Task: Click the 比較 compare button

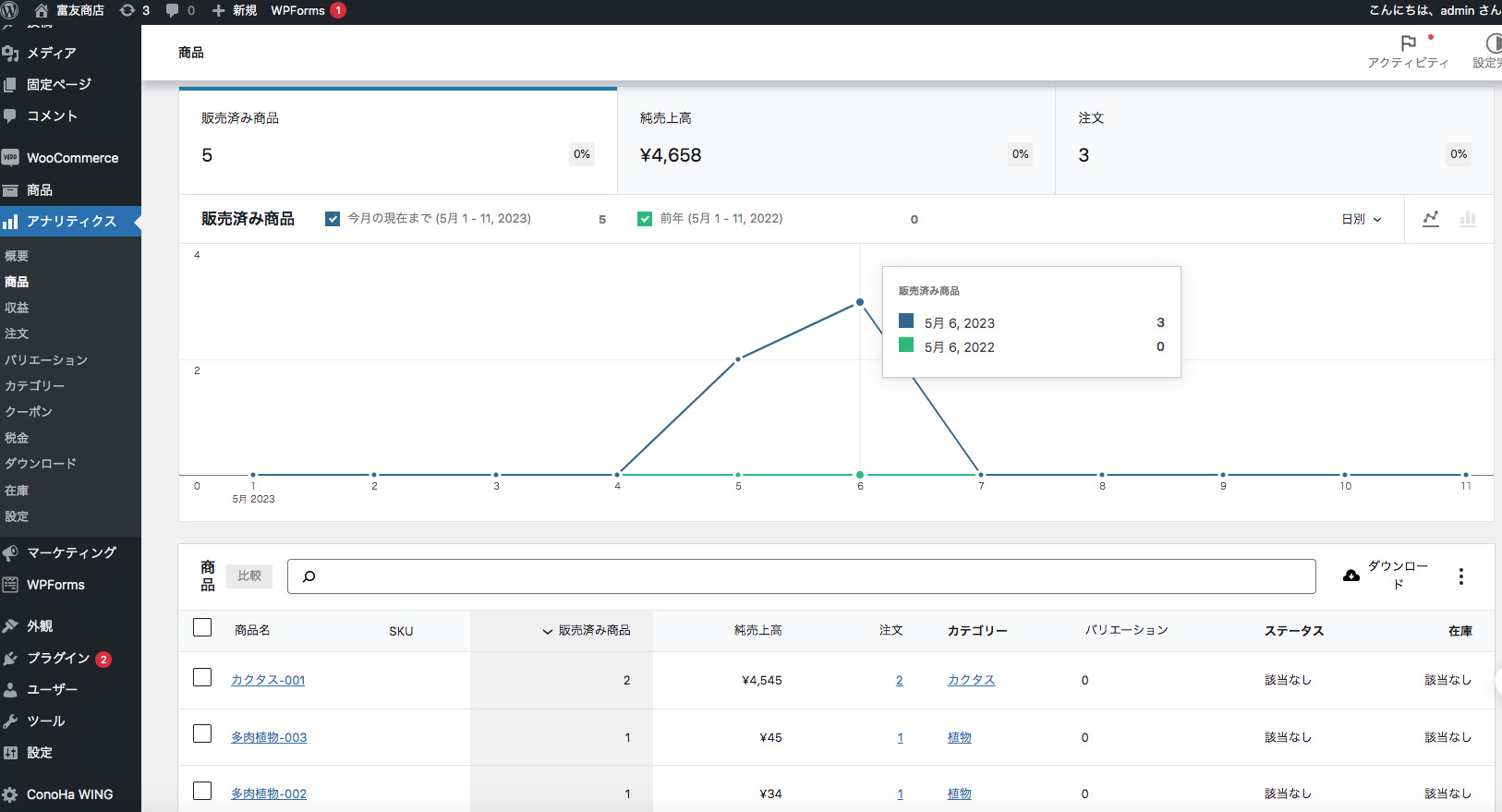Action: click(249, 576)
